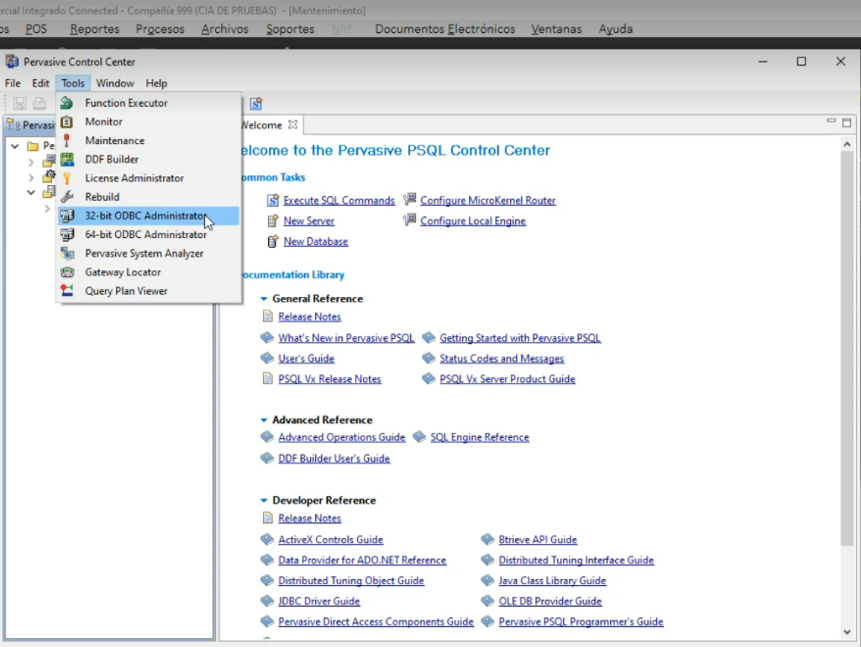Collapse the Developer Reference section
Screen dimensions: 861x647
264,499
